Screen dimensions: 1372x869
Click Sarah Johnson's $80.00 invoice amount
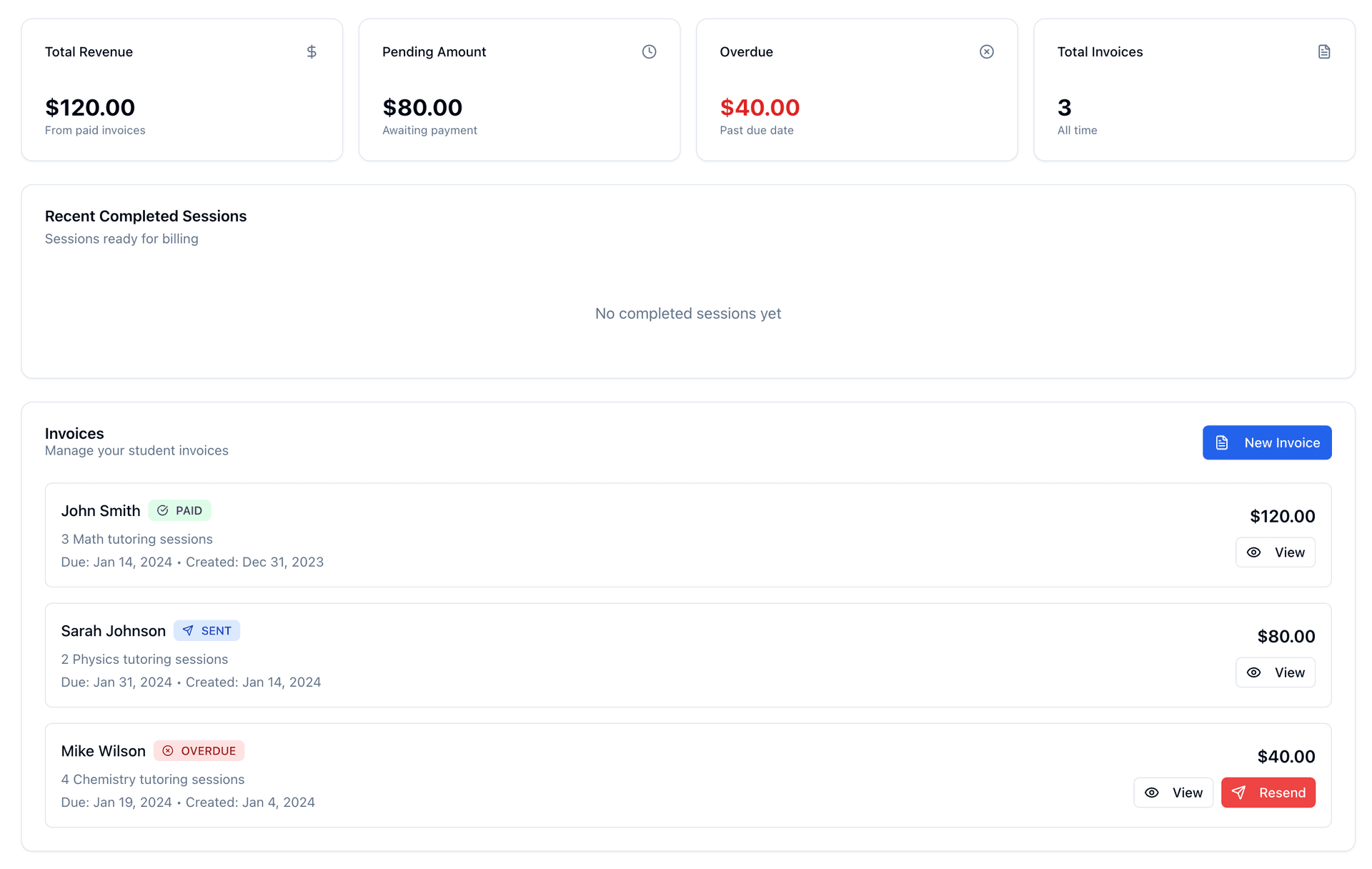pyautogui.click(x=1286, y=636)
